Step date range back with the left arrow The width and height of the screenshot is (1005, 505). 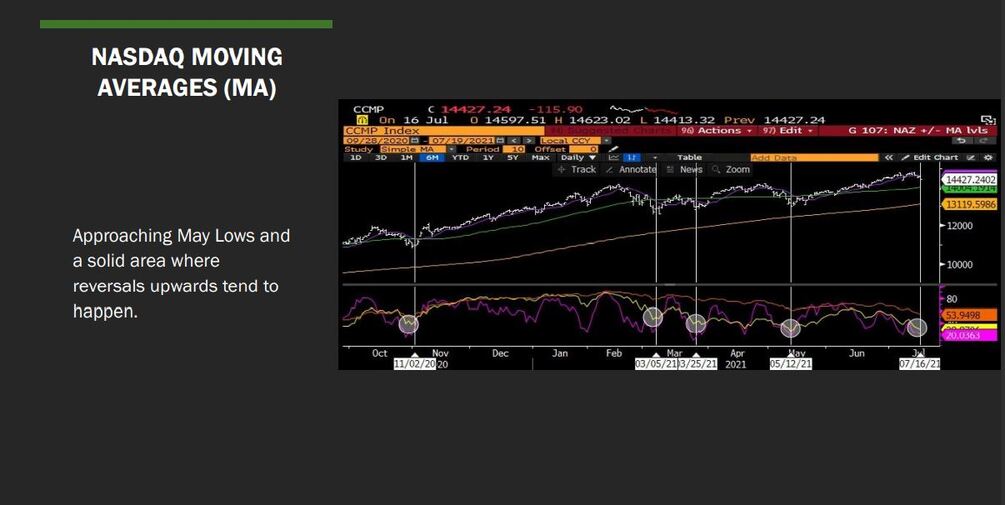coord(514,140)
